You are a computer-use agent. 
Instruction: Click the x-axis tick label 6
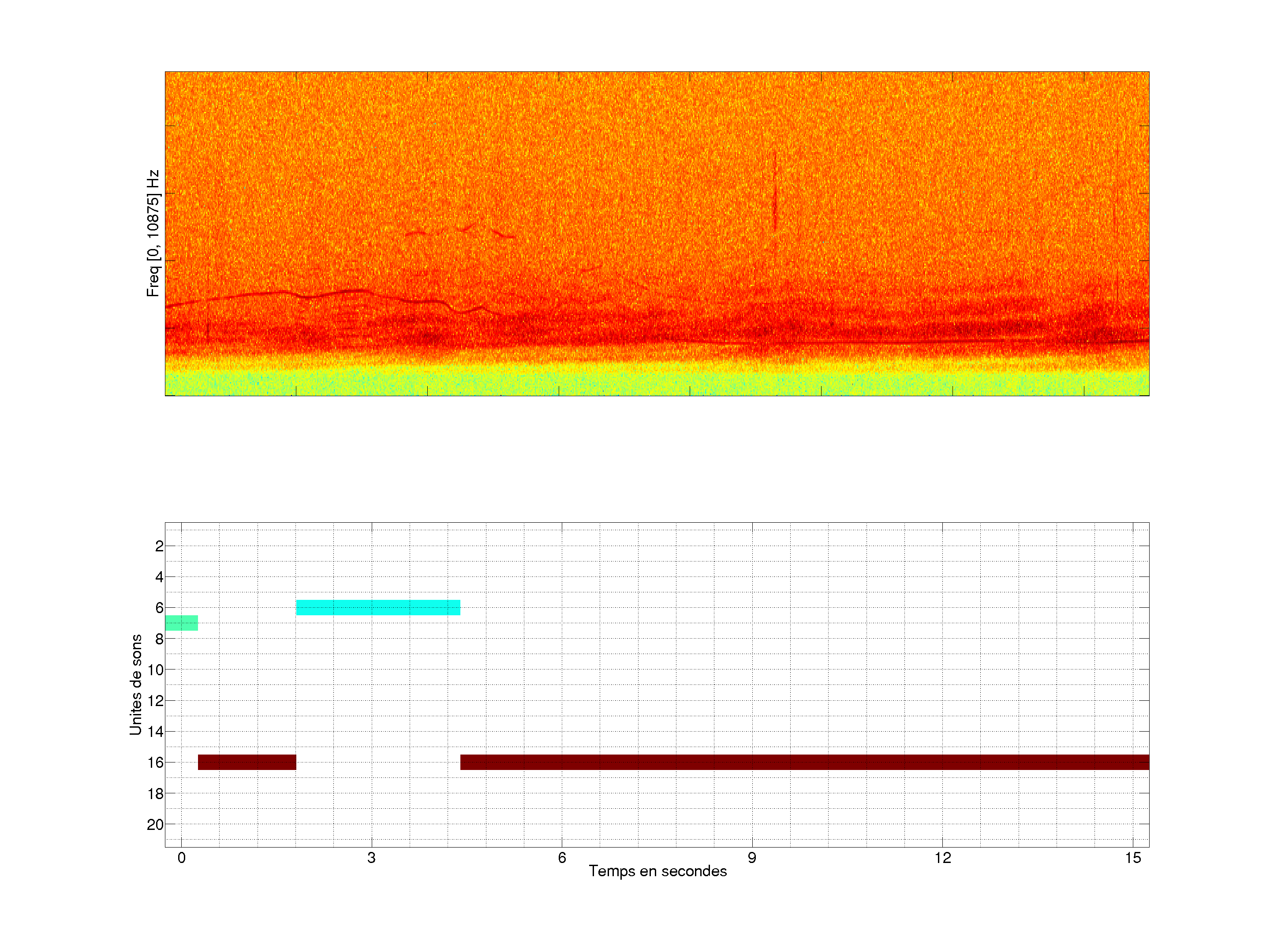coord(561,858)
